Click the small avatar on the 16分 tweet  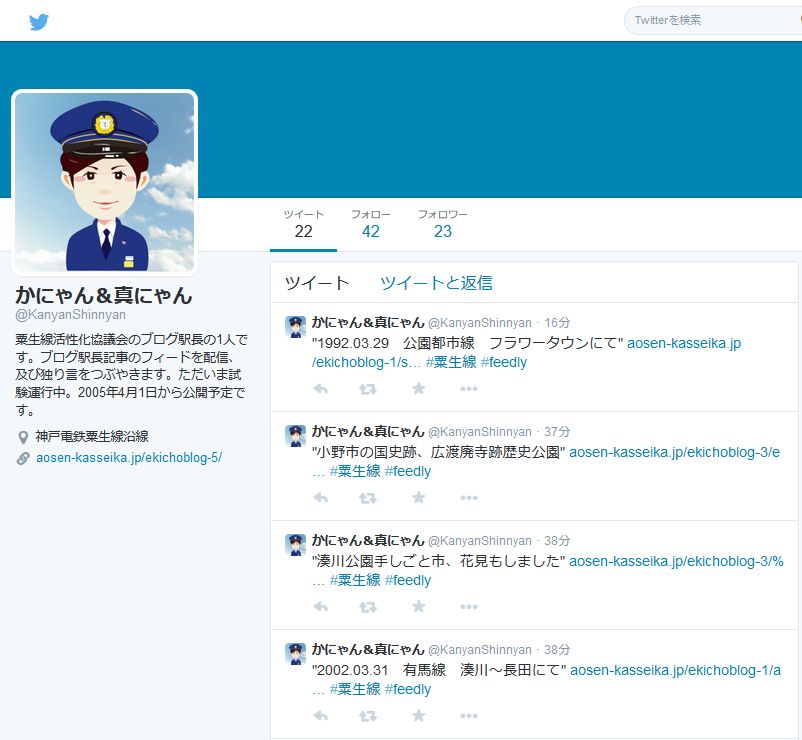295,327
